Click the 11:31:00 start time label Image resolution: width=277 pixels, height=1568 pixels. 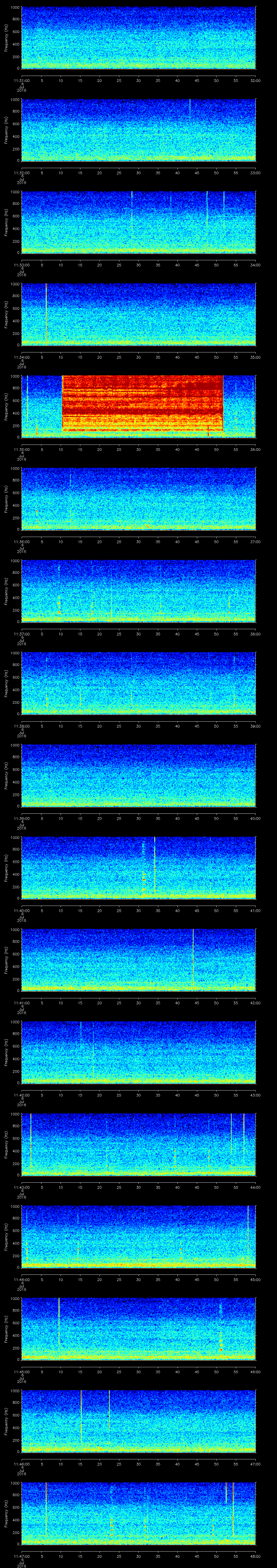pyautogui.click(x=21, y=80)
